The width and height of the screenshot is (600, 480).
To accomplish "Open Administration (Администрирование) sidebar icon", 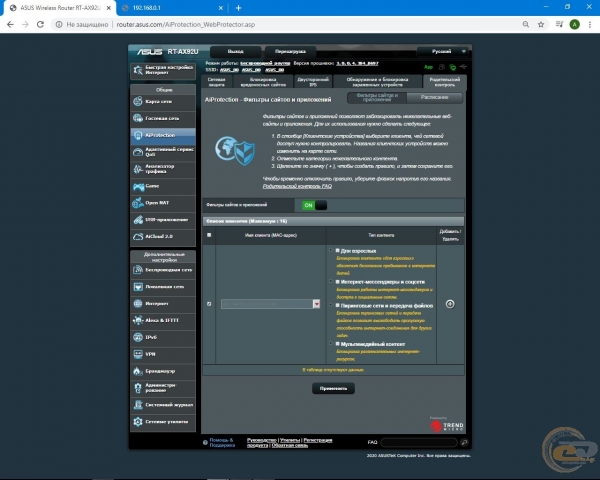I will tap(138, 388).
